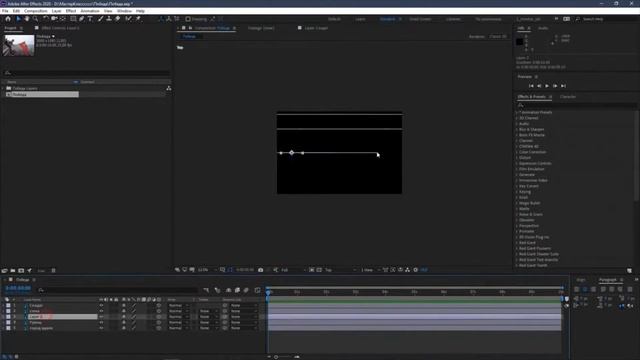Select the Hand tool

coord(27,19)
